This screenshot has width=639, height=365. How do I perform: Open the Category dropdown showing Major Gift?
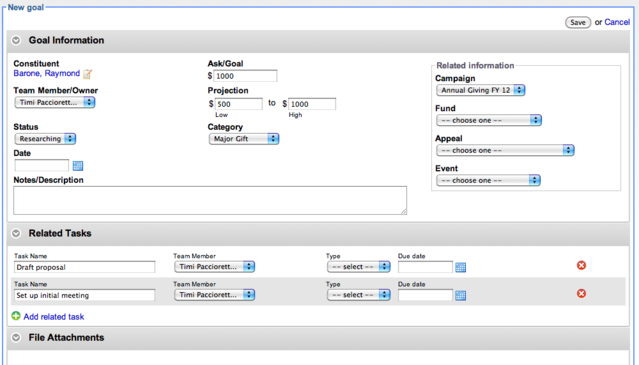(x=244, y=139)
